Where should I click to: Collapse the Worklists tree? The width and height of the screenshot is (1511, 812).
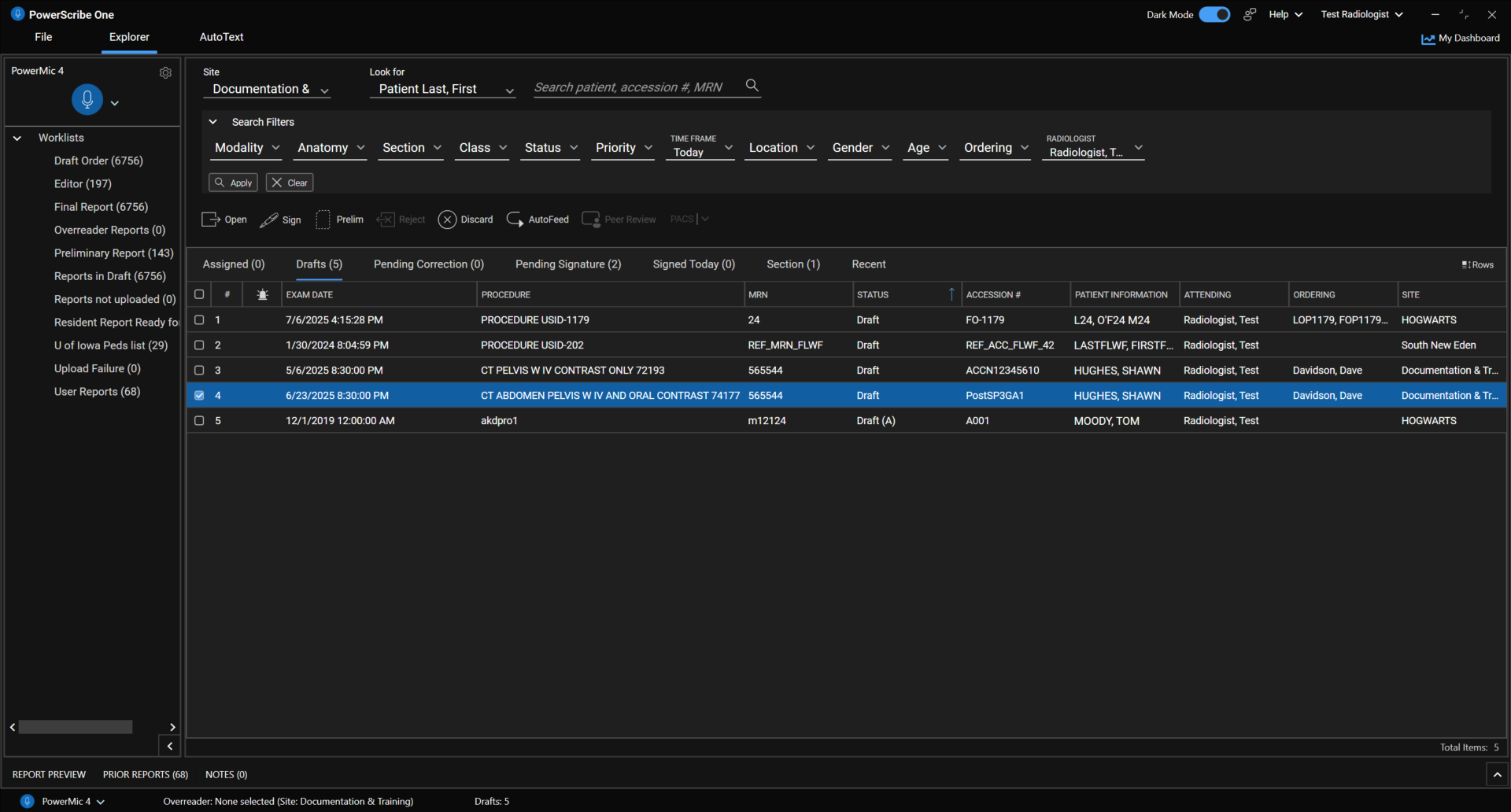[17, 138]
